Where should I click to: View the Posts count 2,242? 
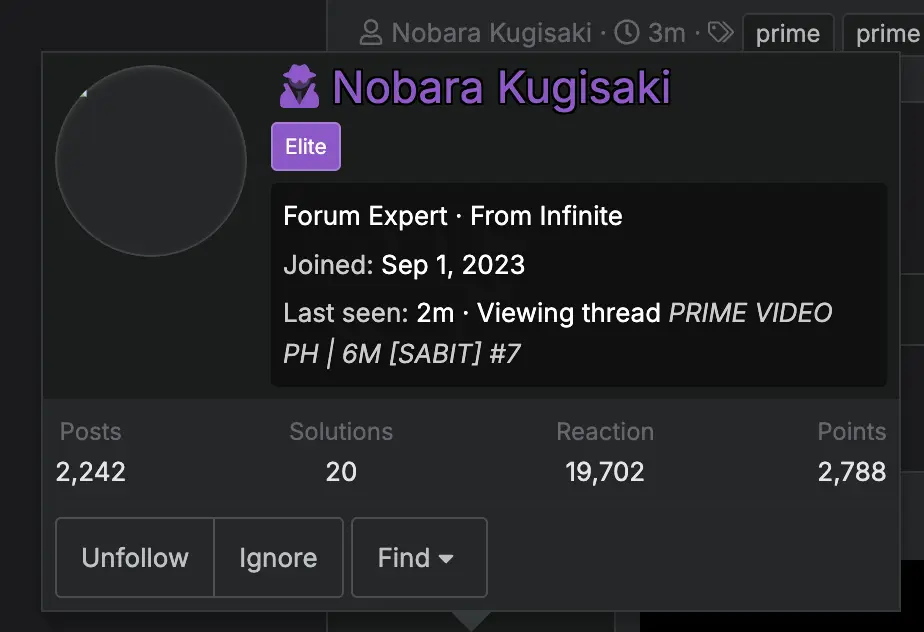91,472
